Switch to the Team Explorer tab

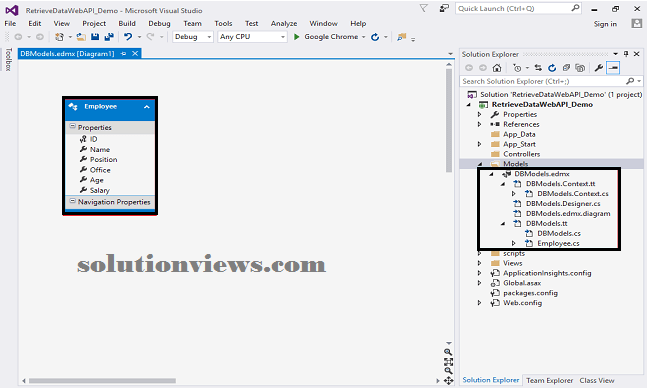pyautogui.click(x=549, y=380)
